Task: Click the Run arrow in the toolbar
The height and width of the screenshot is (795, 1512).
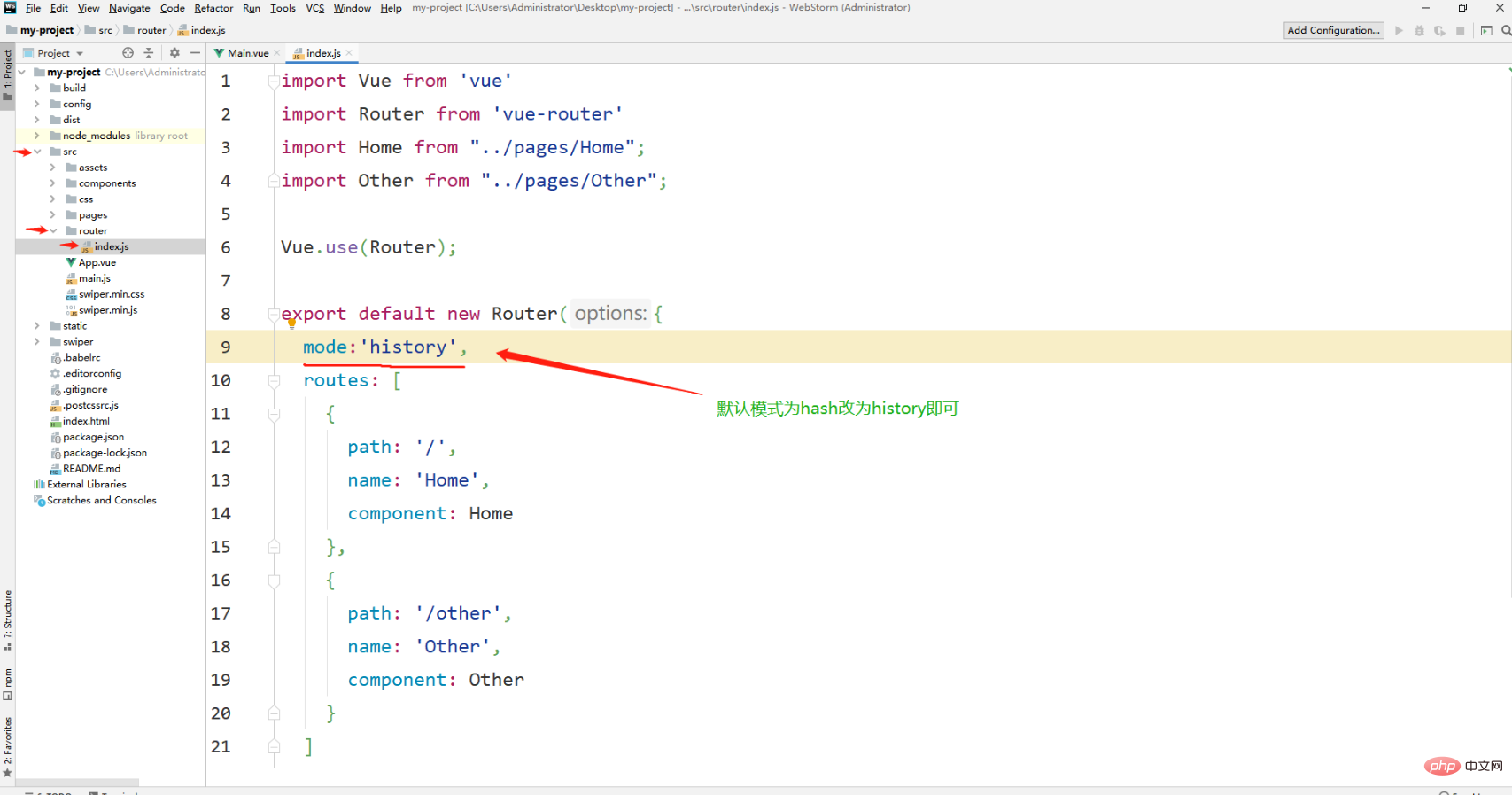Action: [x=1399, y=30]
